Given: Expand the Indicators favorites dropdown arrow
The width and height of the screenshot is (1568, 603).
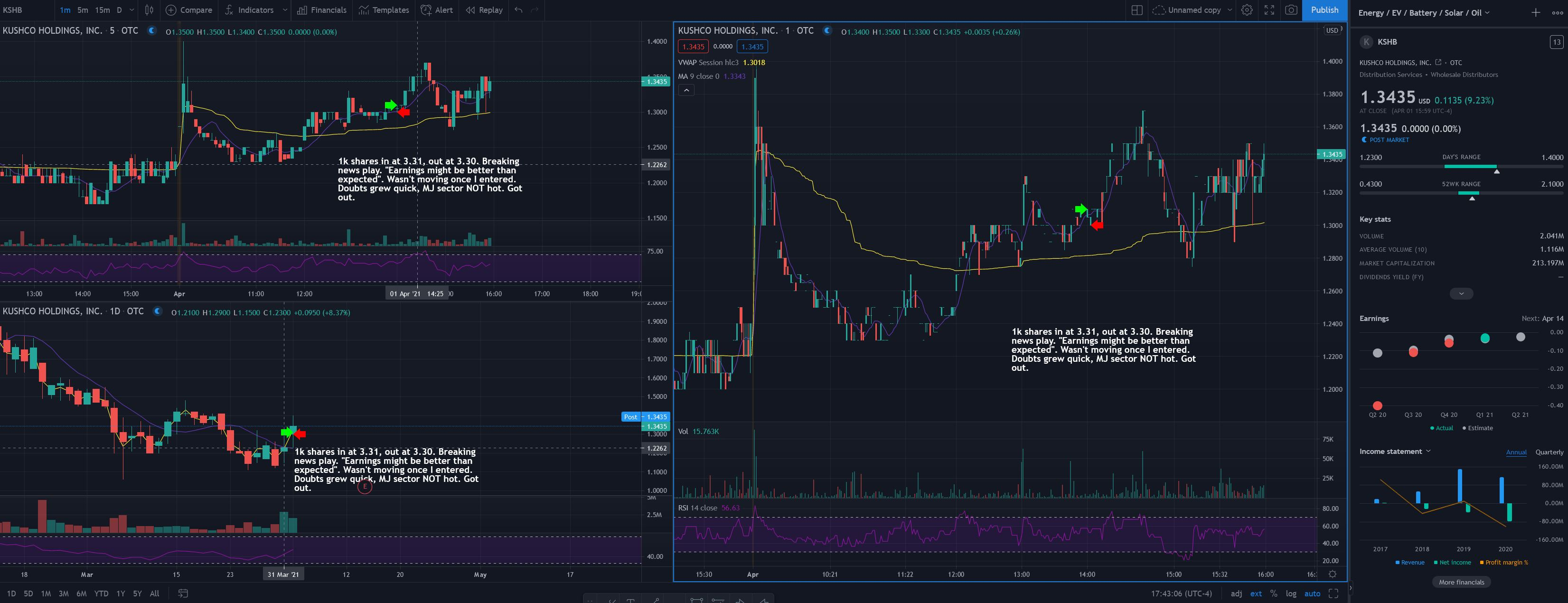Looking at the screenshot, I should pyautogui.click(x=285, y=10).
